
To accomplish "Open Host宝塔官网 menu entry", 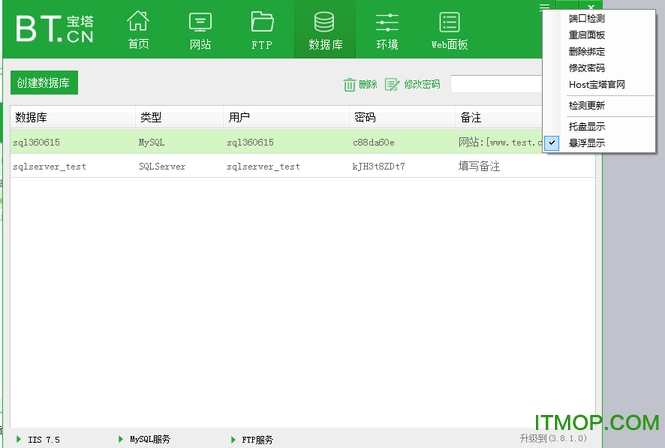I will pyautogui.click(x=597, y=84).
